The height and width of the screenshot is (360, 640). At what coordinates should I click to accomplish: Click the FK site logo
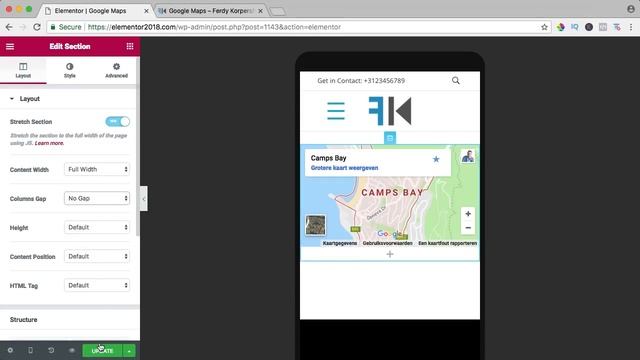point(390,111)
